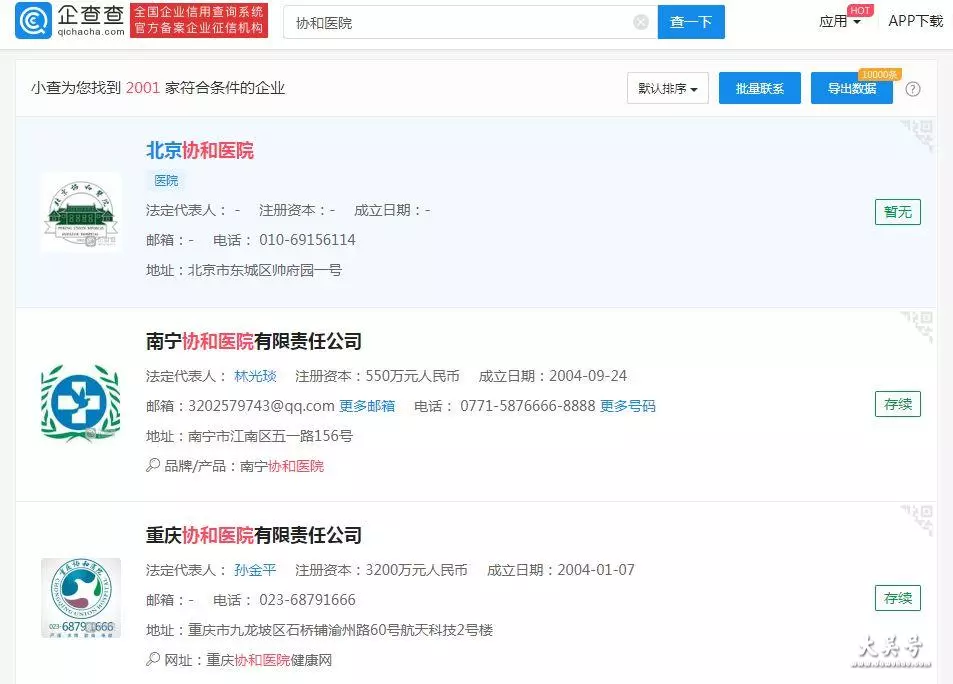Click founding date 2004-09-24
This screenshot has height=684, width=953.
[x=588, y=376]
